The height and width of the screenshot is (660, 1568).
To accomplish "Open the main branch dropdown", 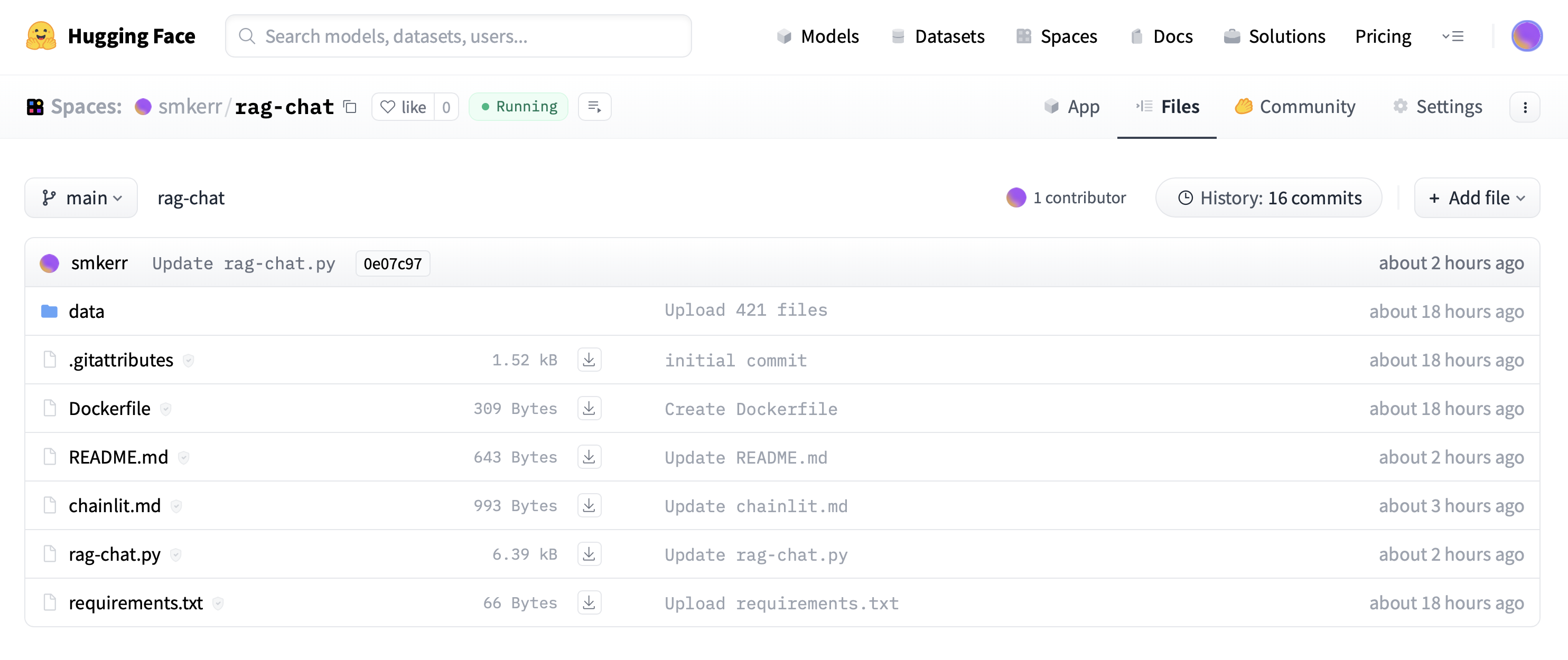I will coord(81,197).
